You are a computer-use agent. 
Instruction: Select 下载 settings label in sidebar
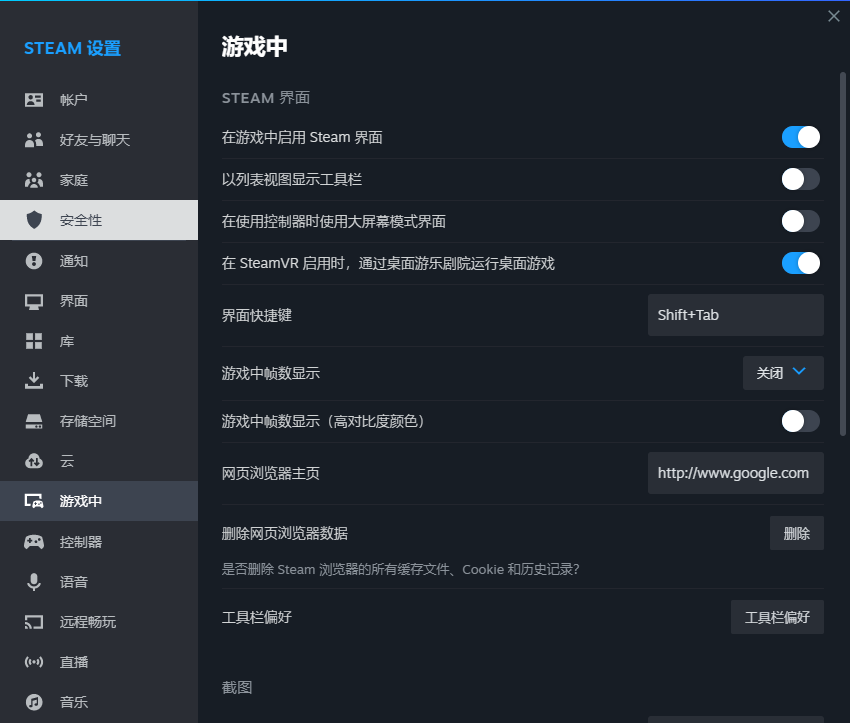click(74, 381)
